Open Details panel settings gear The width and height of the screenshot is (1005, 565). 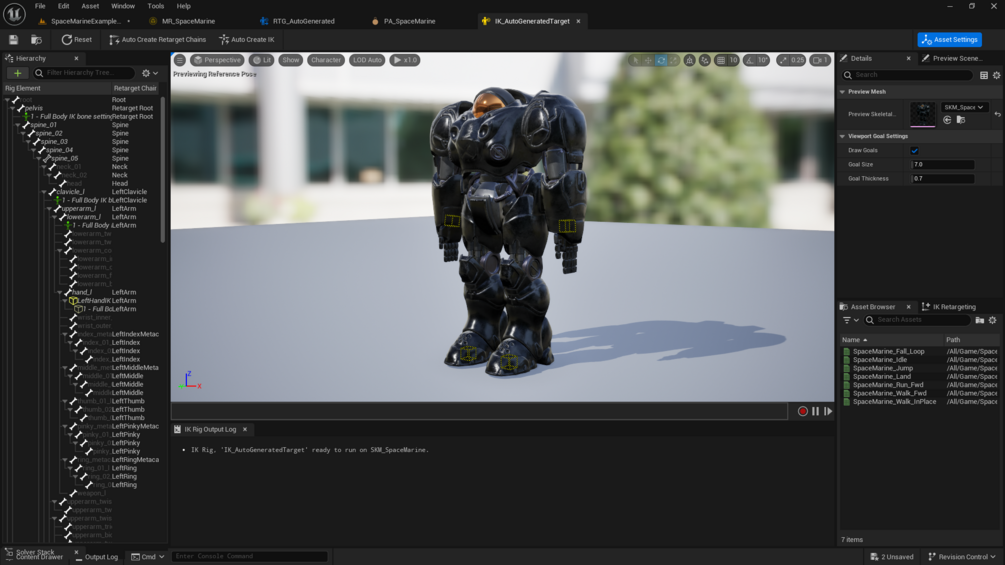click(997, 75)
